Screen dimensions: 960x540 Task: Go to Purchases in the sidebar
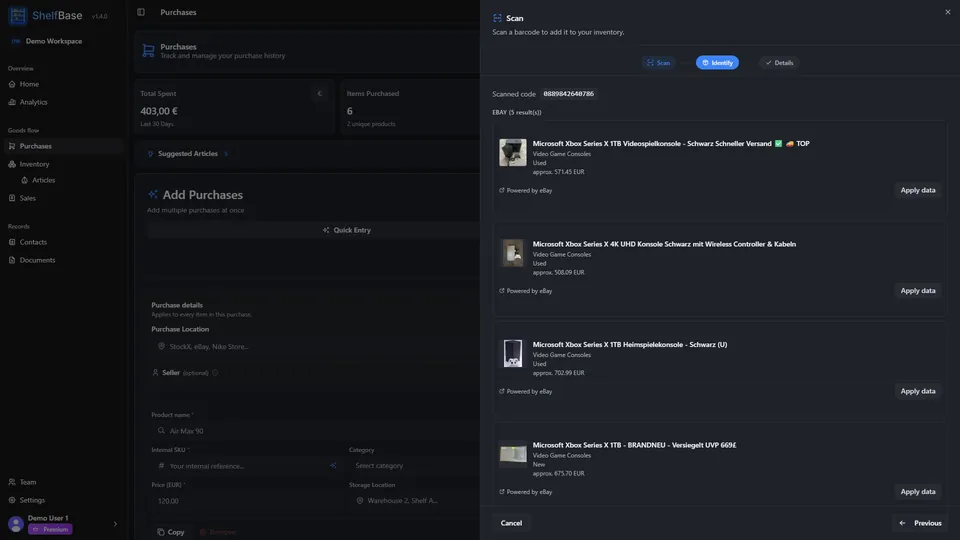pyautogui.click(x=64, y=146)
